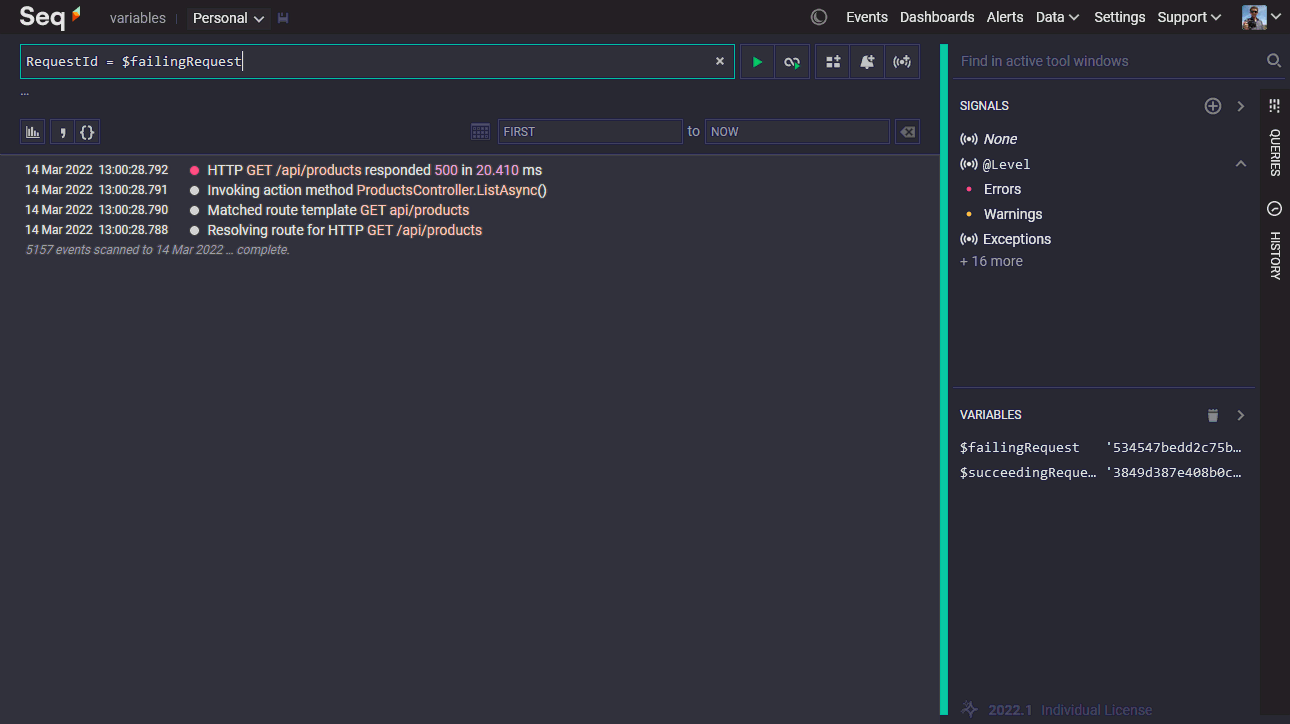Open Settings page
The width and height of the screenshot is (1290, 724).
click(x=1119, y=17)
